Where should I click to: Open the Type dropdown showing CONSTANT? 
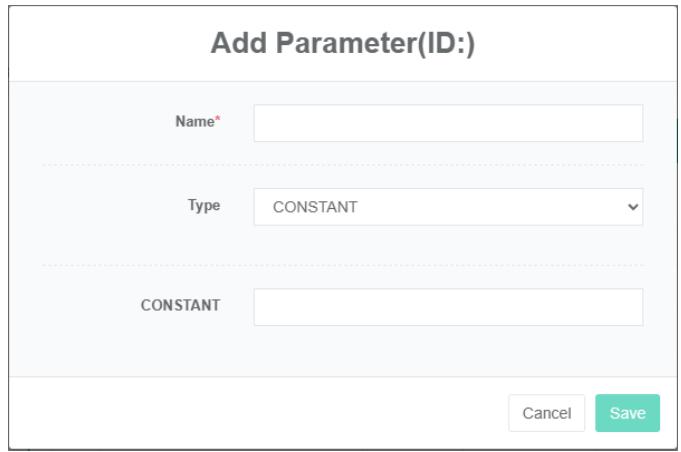click(448, 207)
